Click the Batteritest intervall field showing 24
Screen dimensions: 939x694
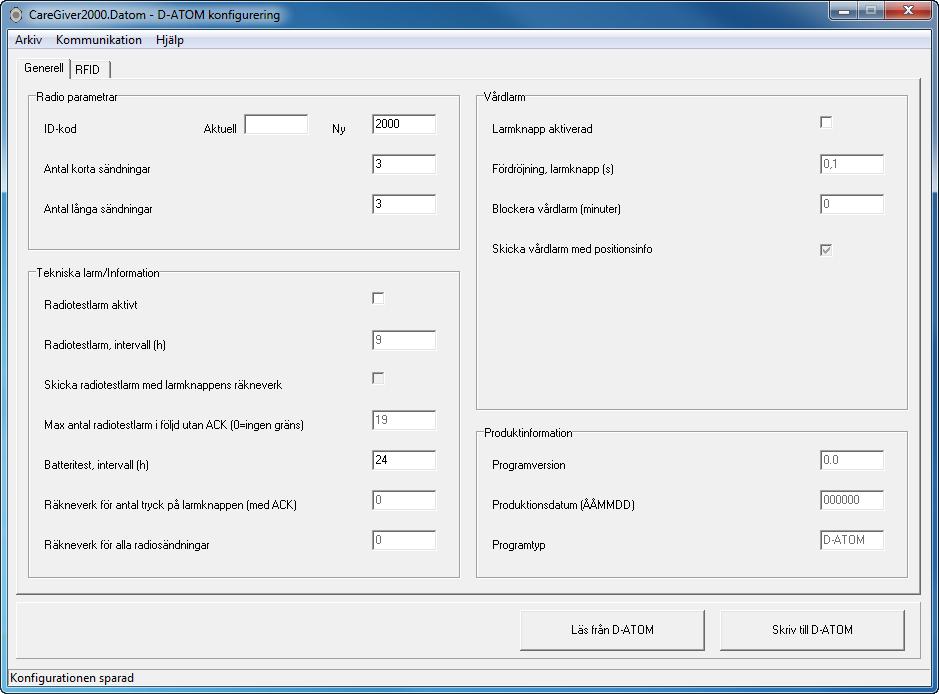point(404,460)
